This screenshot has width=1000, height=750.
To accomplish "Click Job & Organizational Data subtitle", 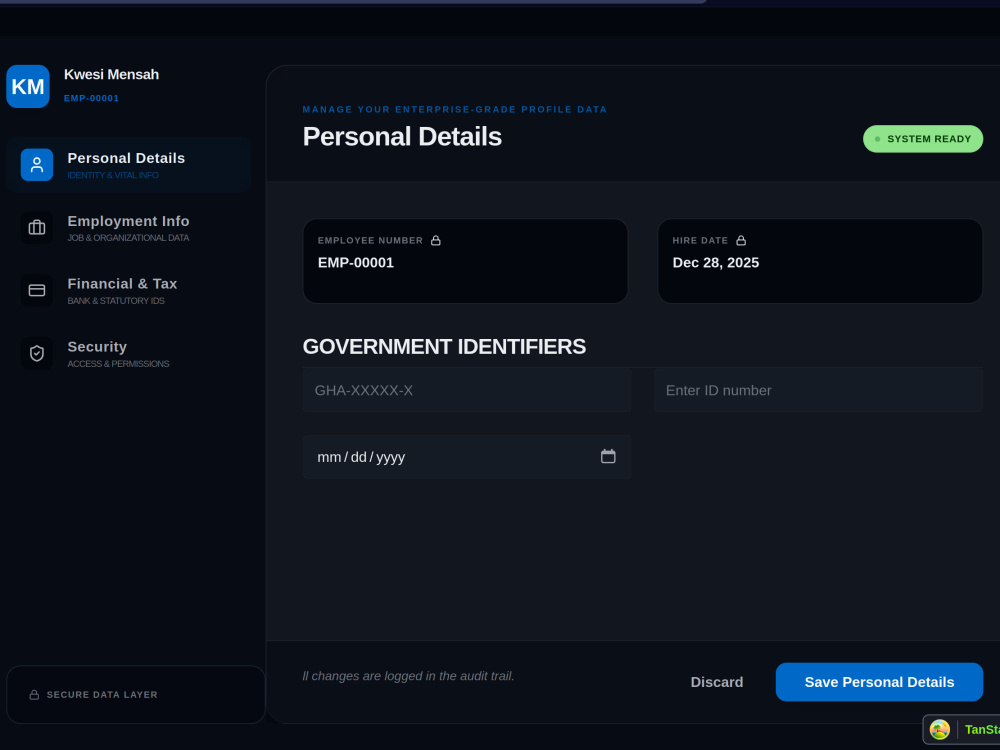I will coord(128,238).
